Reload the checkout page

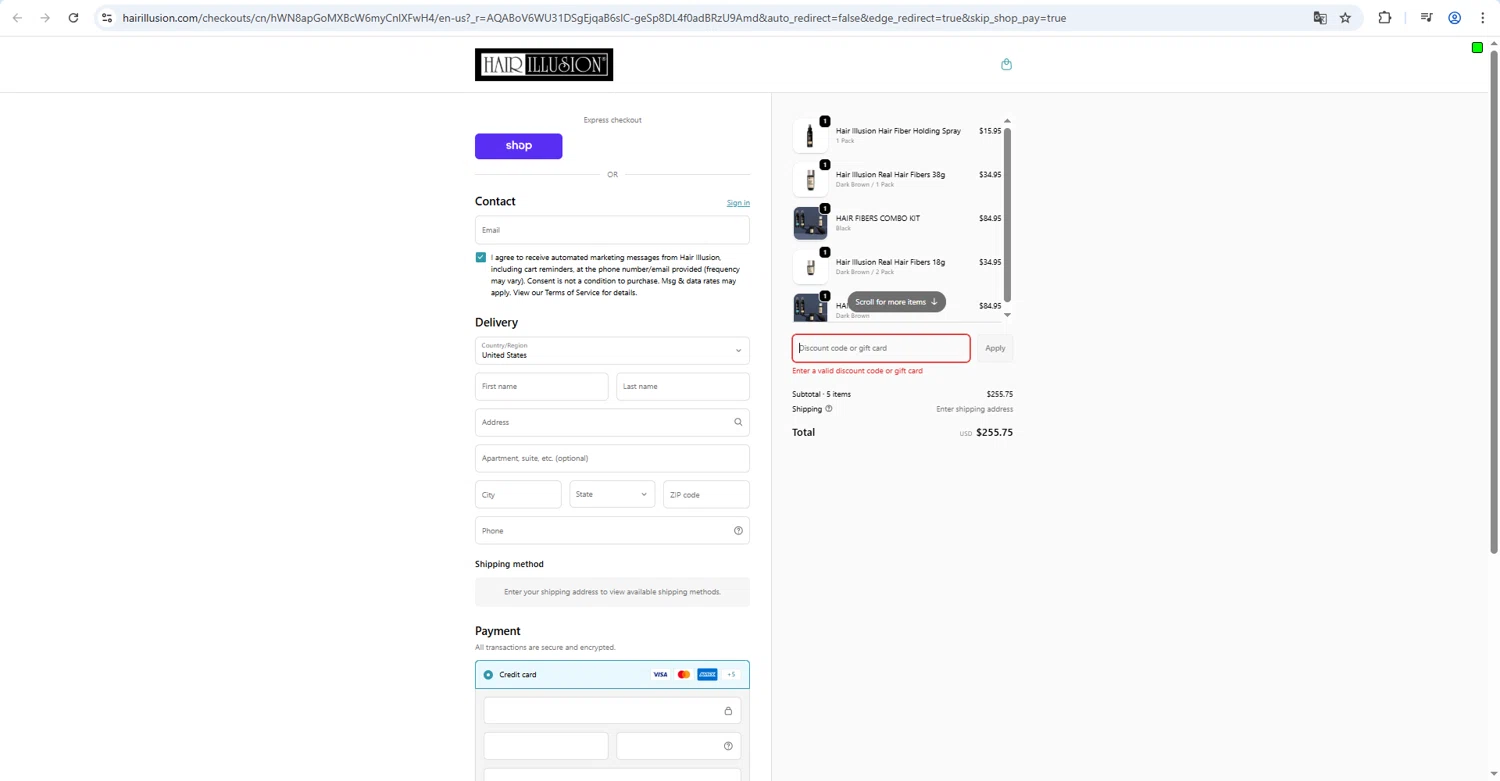pos(73,18)
